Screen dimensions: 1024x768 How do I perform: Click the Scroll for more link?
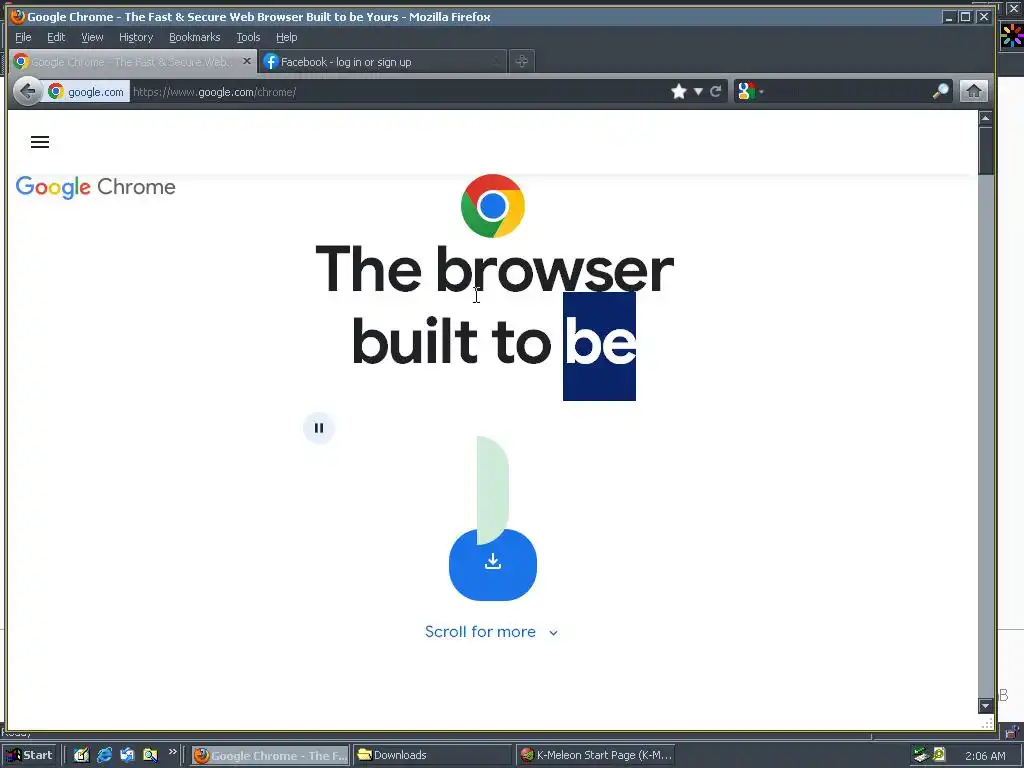click(x=480, y=632)
